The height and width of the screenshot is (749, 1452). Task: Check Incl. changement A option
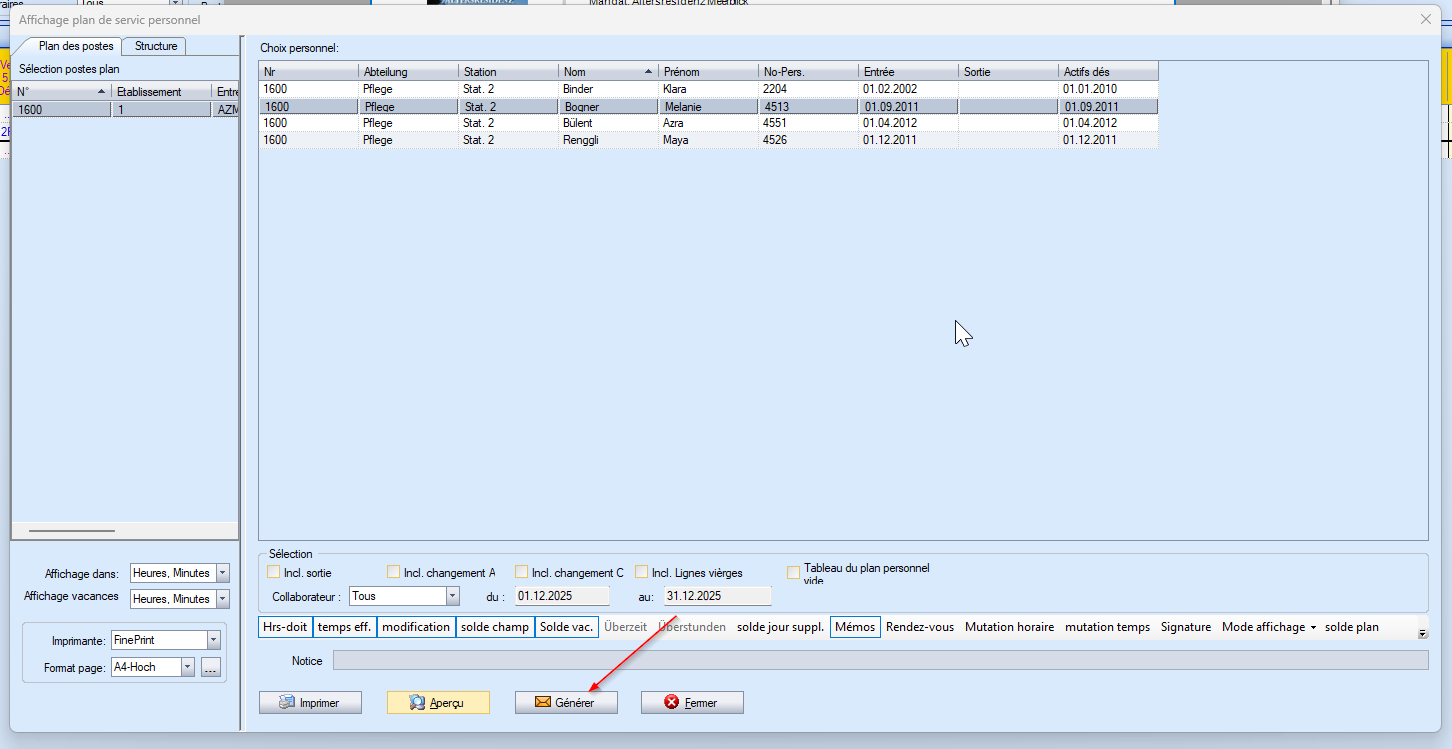point(394,573)
